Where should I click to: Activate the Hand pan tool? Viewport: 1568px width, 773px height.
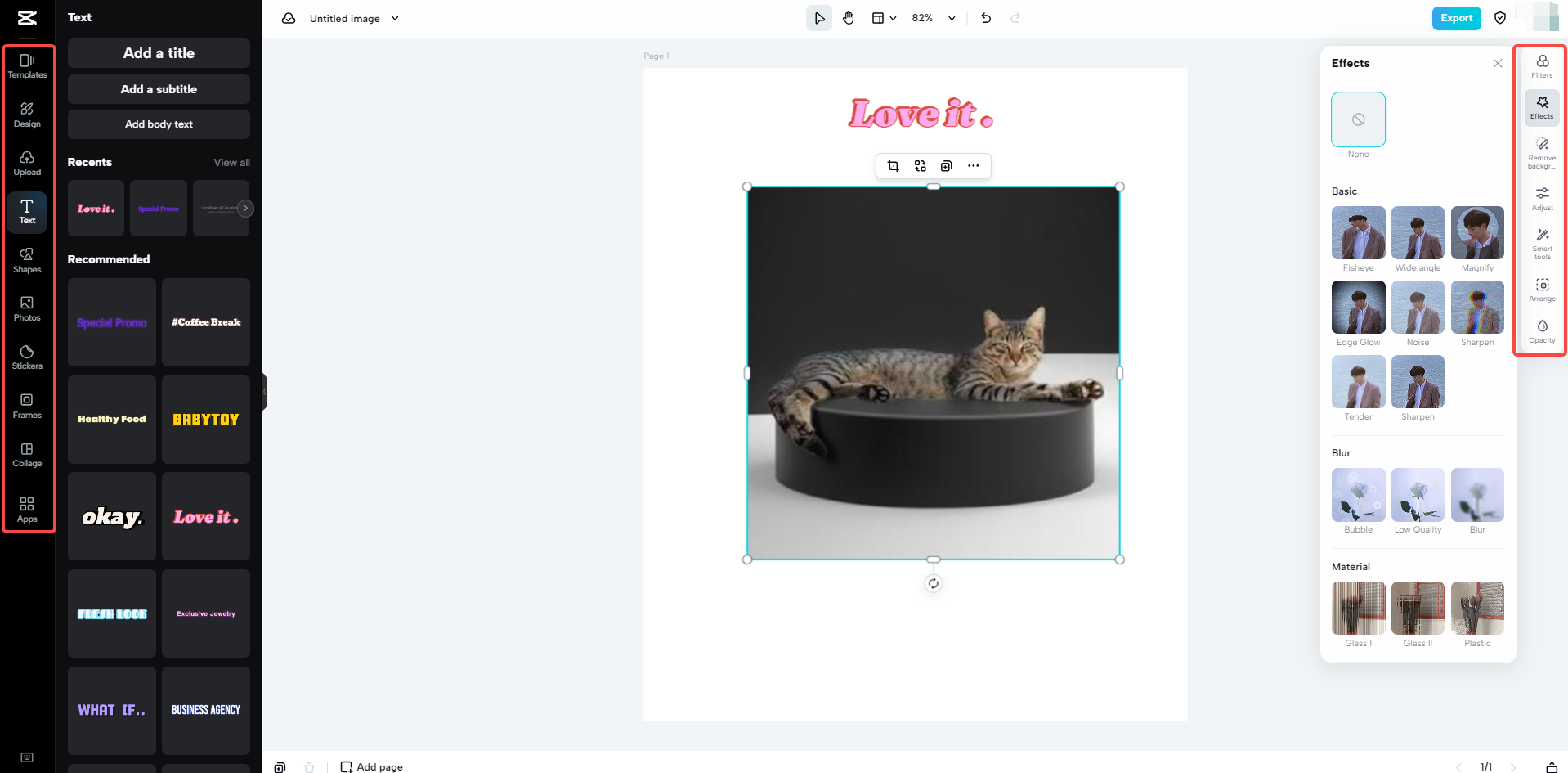coord(849,18)
